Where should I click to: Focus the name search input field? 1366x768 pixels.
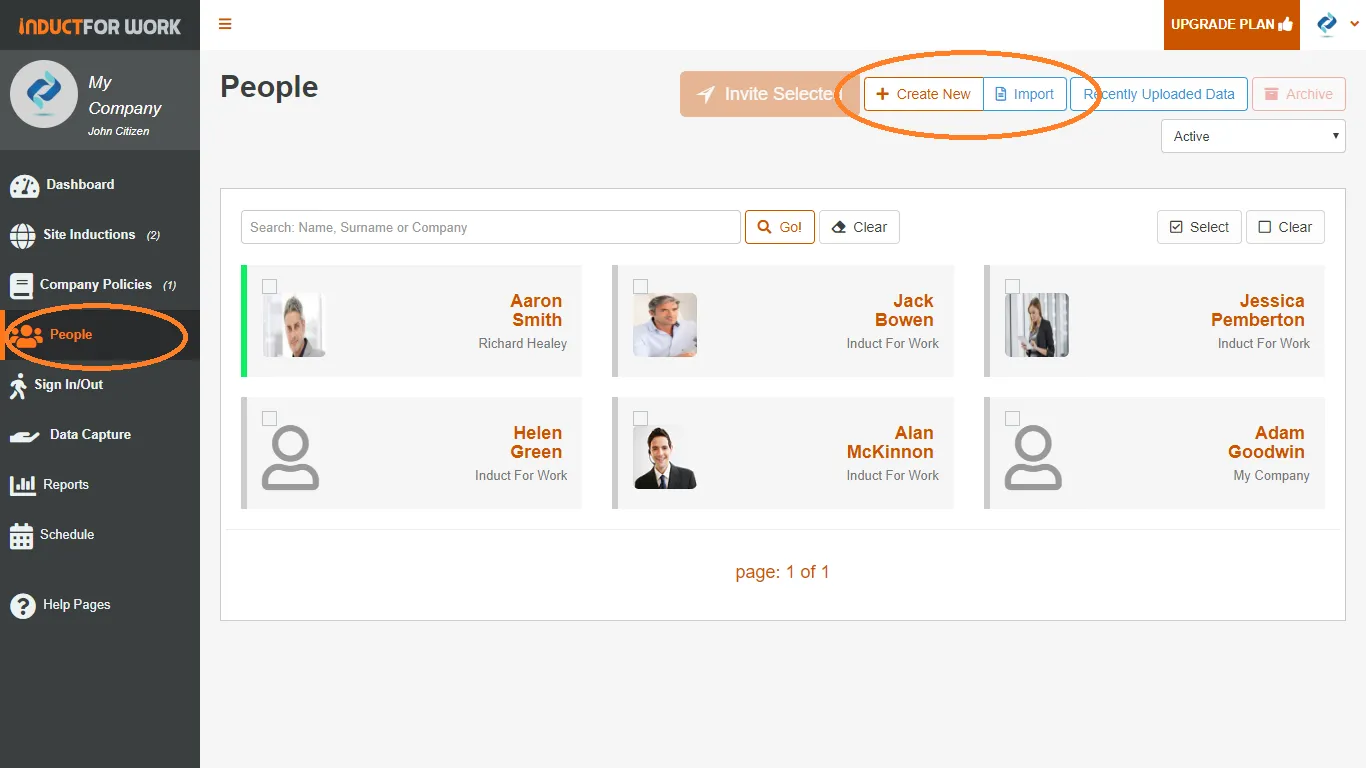(491, 227)
